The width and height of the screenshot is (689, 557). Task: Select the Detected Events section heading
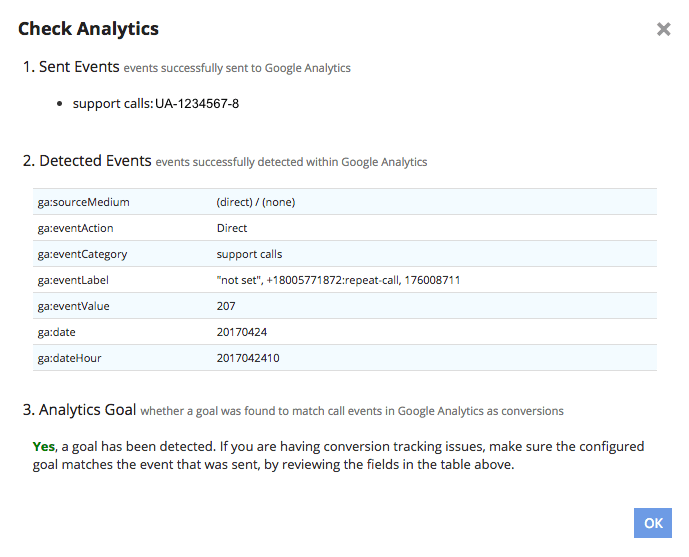coord(95,161)
